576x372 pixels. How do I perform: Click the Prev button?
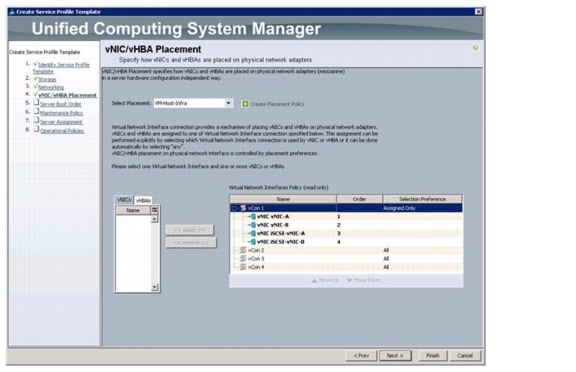point(361,355)
